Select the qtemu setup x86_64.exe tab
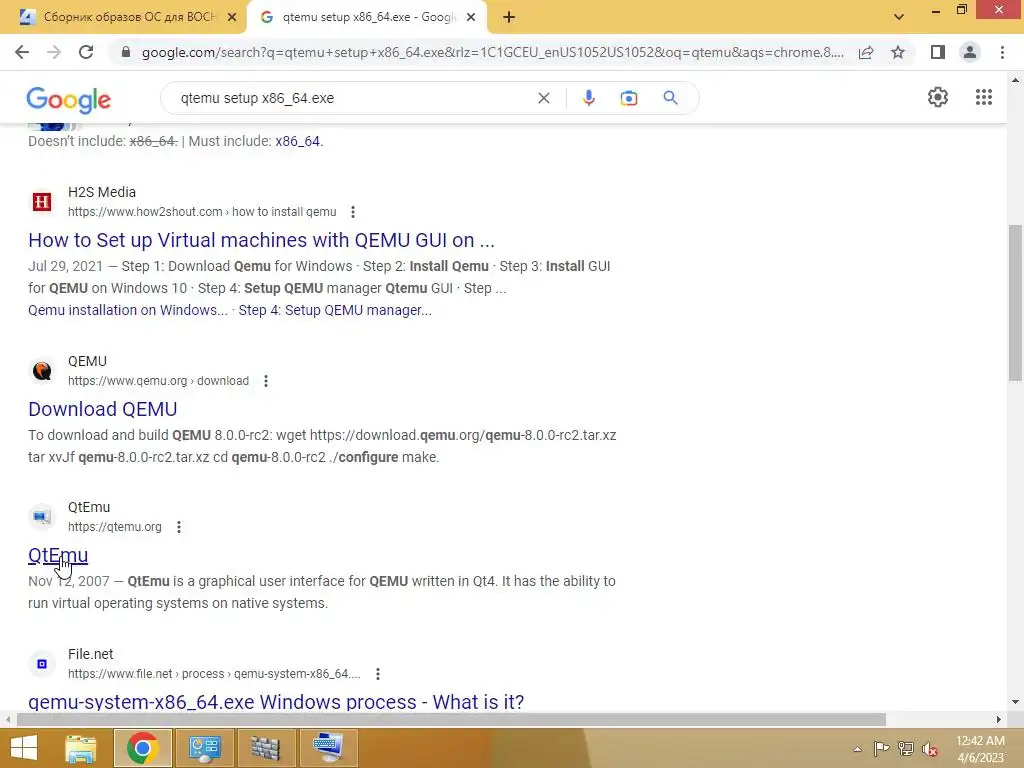Image resolution: width=1024 pixels, height=768 pixels. (x=366, y=17)
